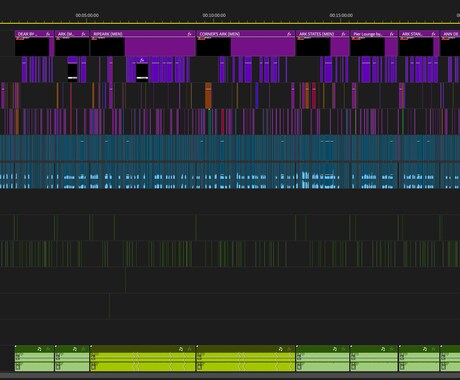Click music note icon on audio clip aligned with Pier Lounge

[x=383, y=349]
